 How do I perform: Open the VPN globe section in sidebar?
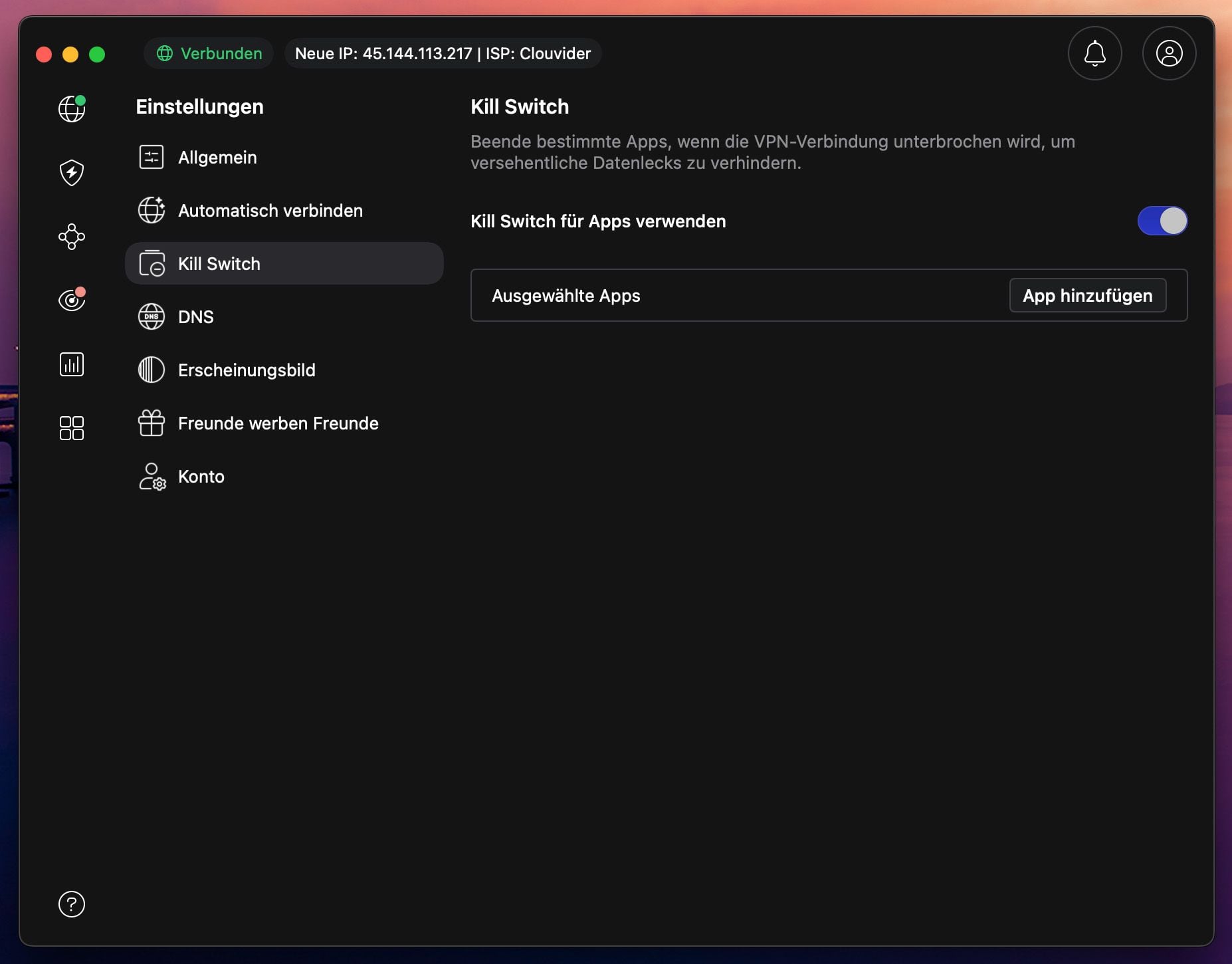coord(72,108)
